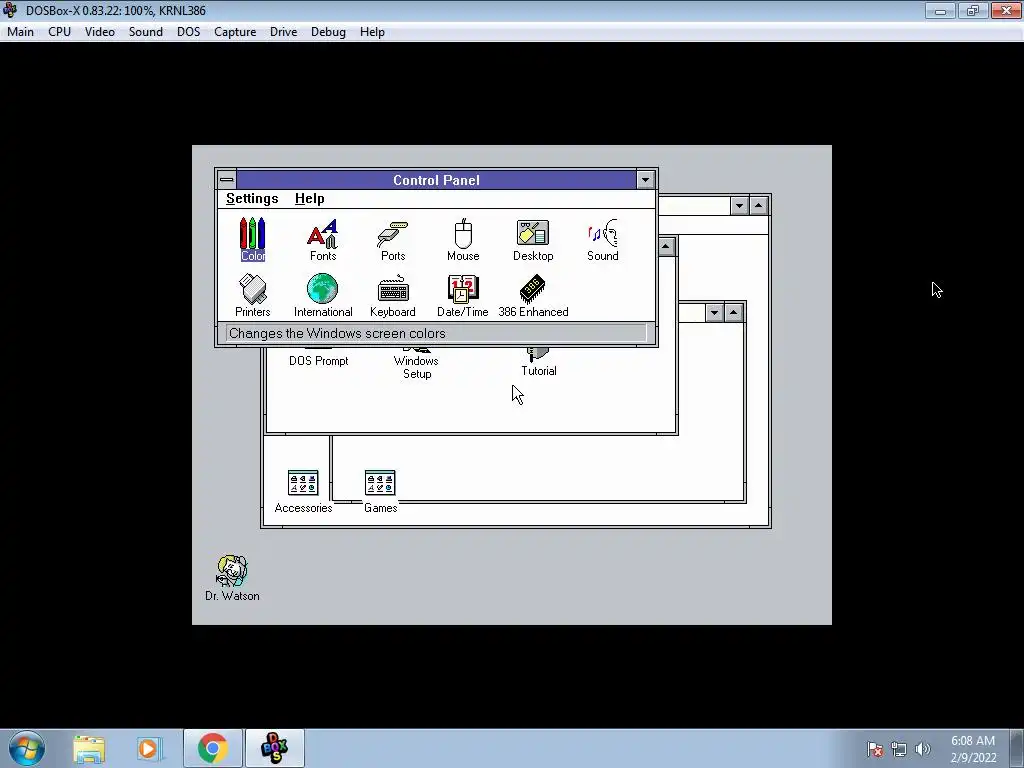Open the DOSBox-X DOS menu
Image resolution: width=1024 pixels, height=768 pixels.
pyautogui.click(x=189, y=32)
